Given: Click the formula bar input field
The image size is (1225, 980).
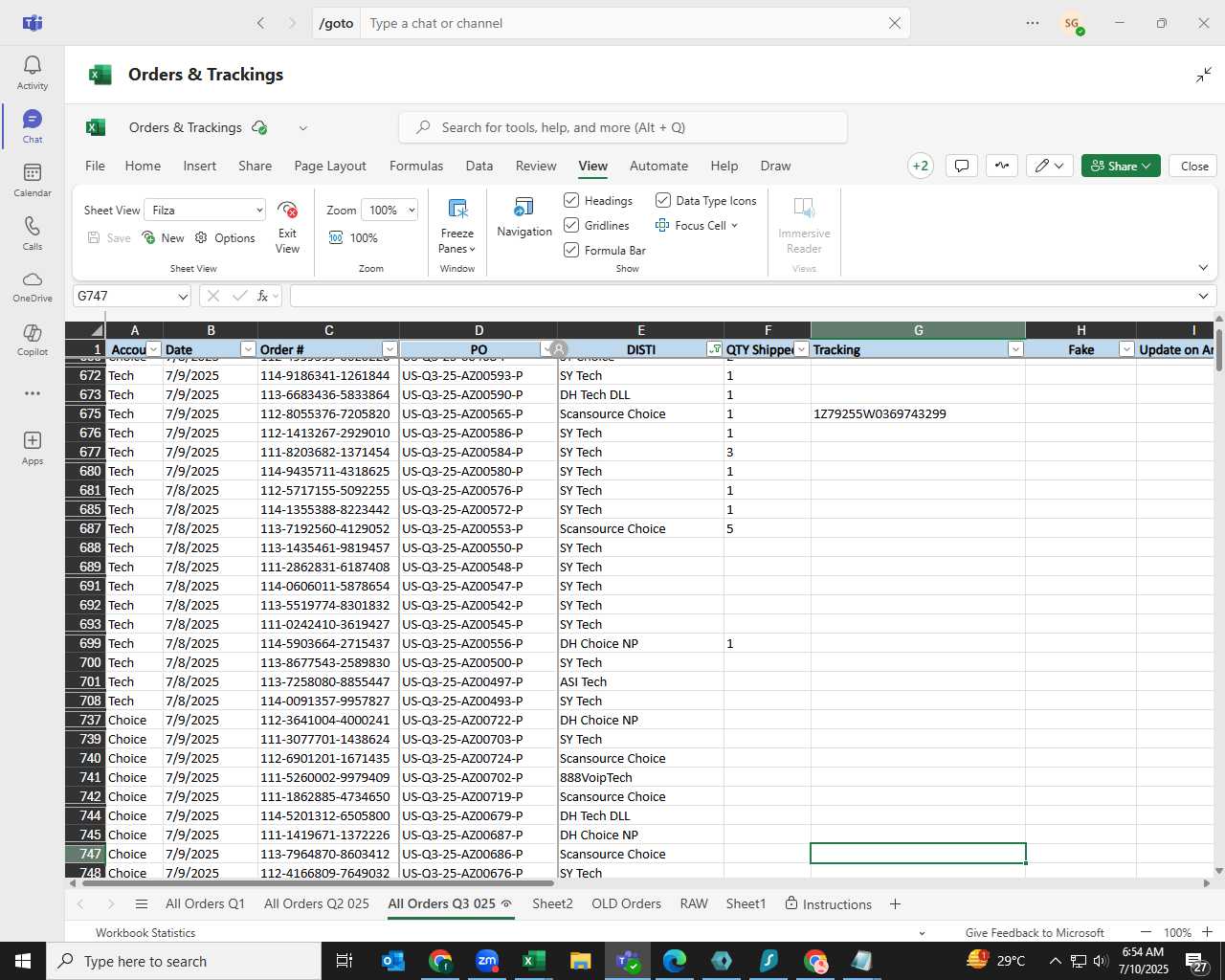Looking at the screenshot, I should 741,297.
